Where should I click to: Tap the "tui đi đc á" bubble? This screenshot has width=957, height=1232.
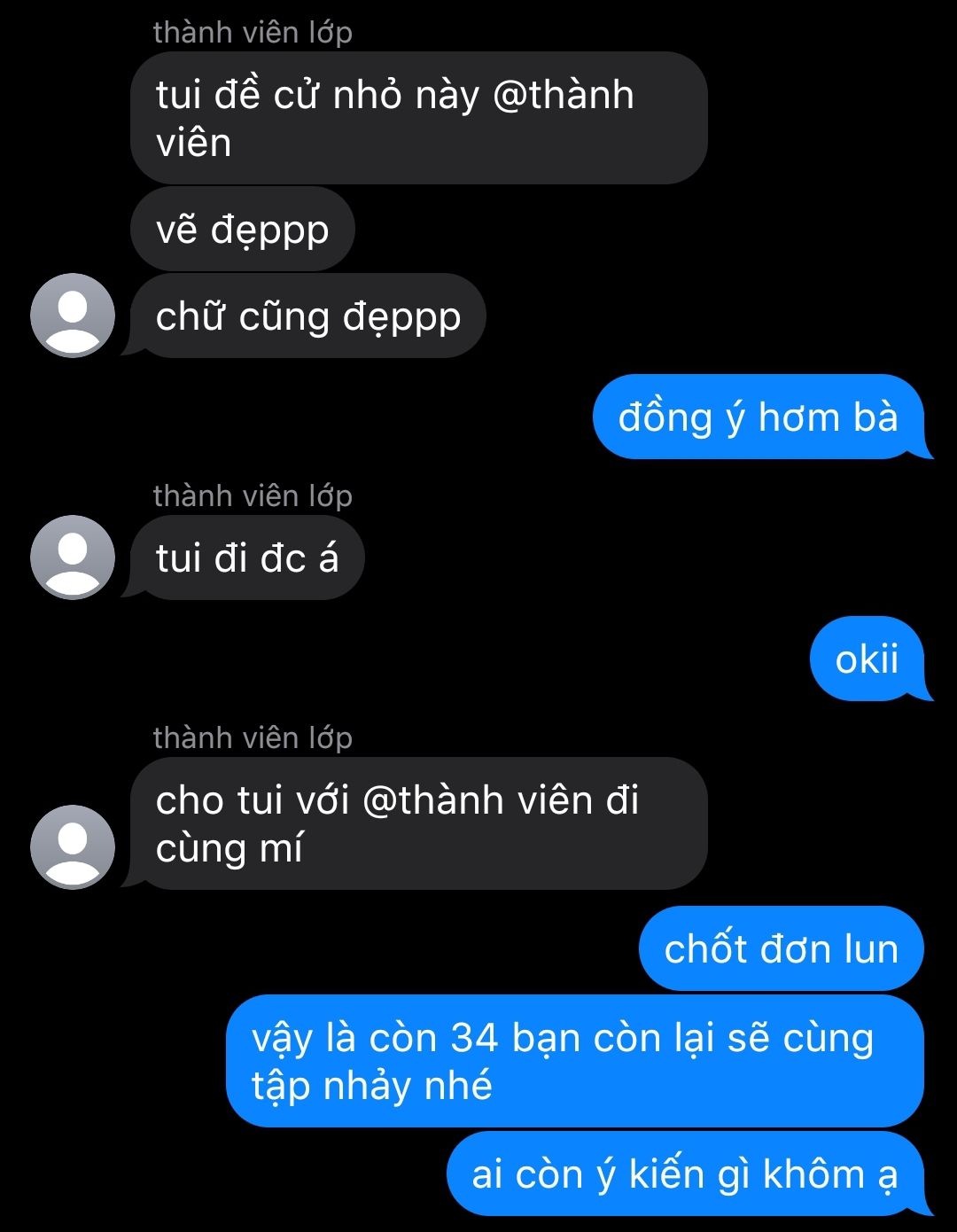point(246,558)
